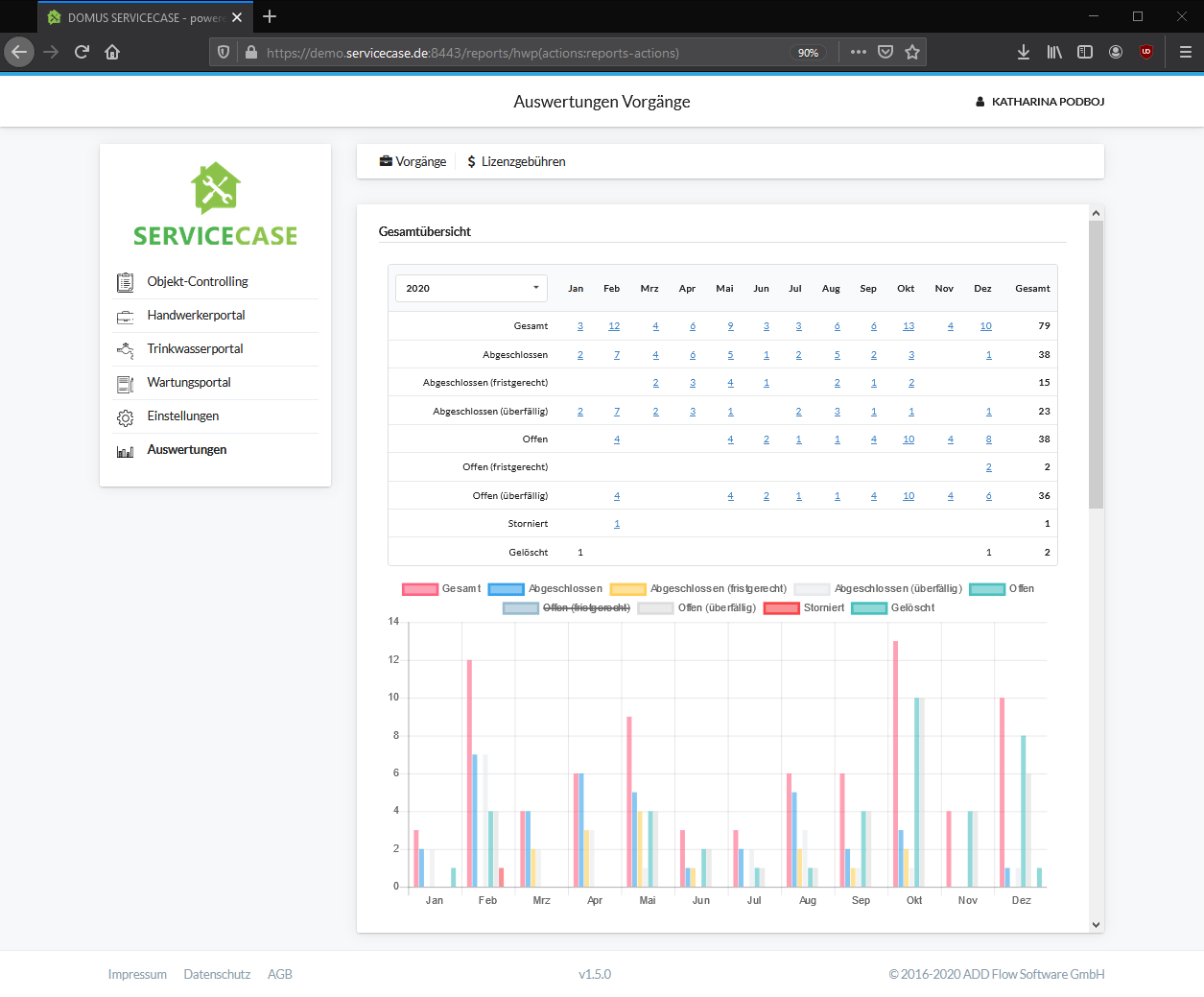Switch to the Vorgänge tab
This screenshot has height=997, width=1204.
413,162
